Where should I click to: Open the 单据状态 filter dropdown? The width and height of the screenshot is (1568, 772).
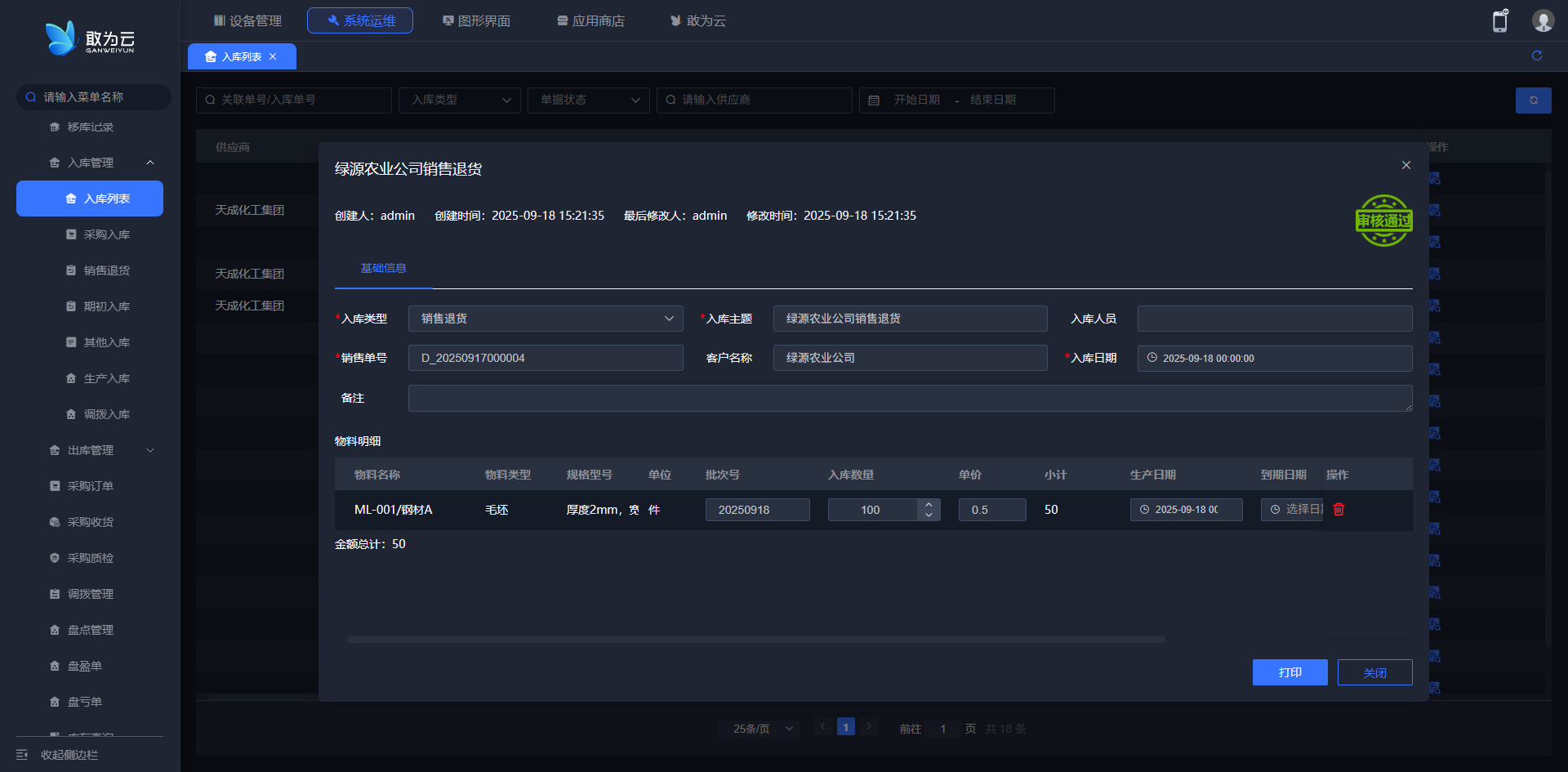[589, 100]
